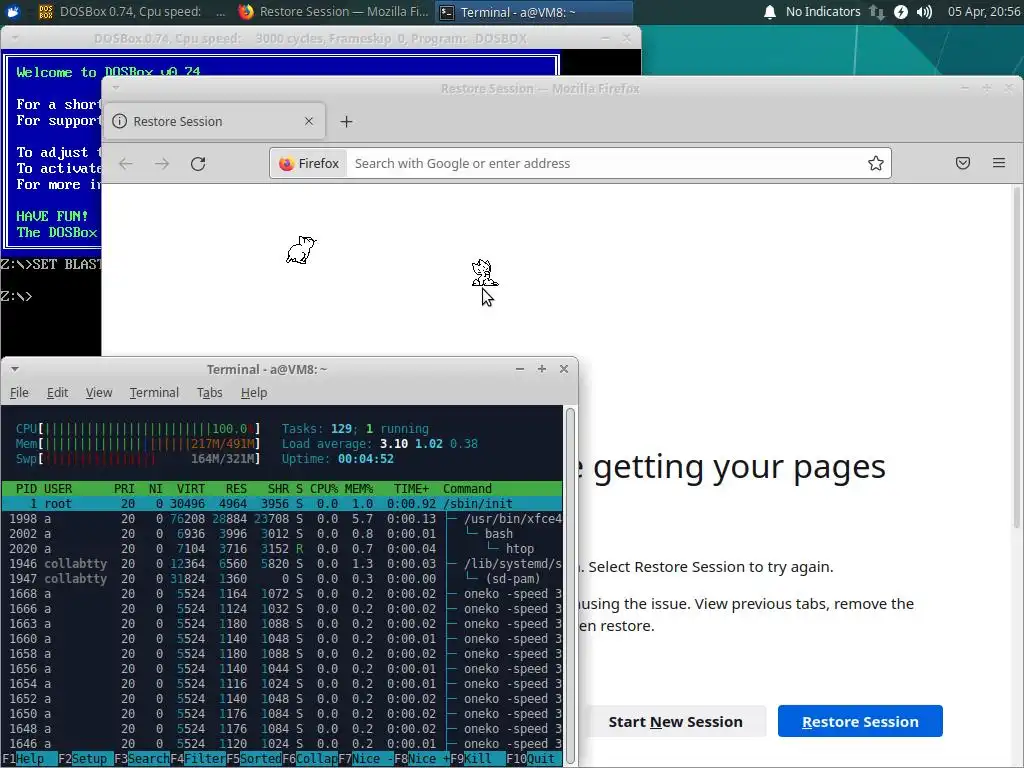Sort htop by the CPU% column header
The width and height of the screenshot is (1024, 768).
(324, 489)
